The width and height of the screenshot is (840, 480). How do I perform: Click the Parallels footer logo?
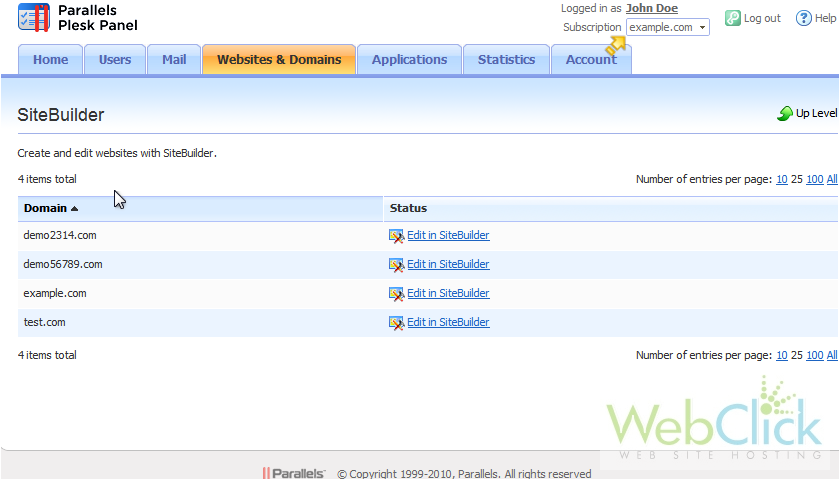[294, 474]
